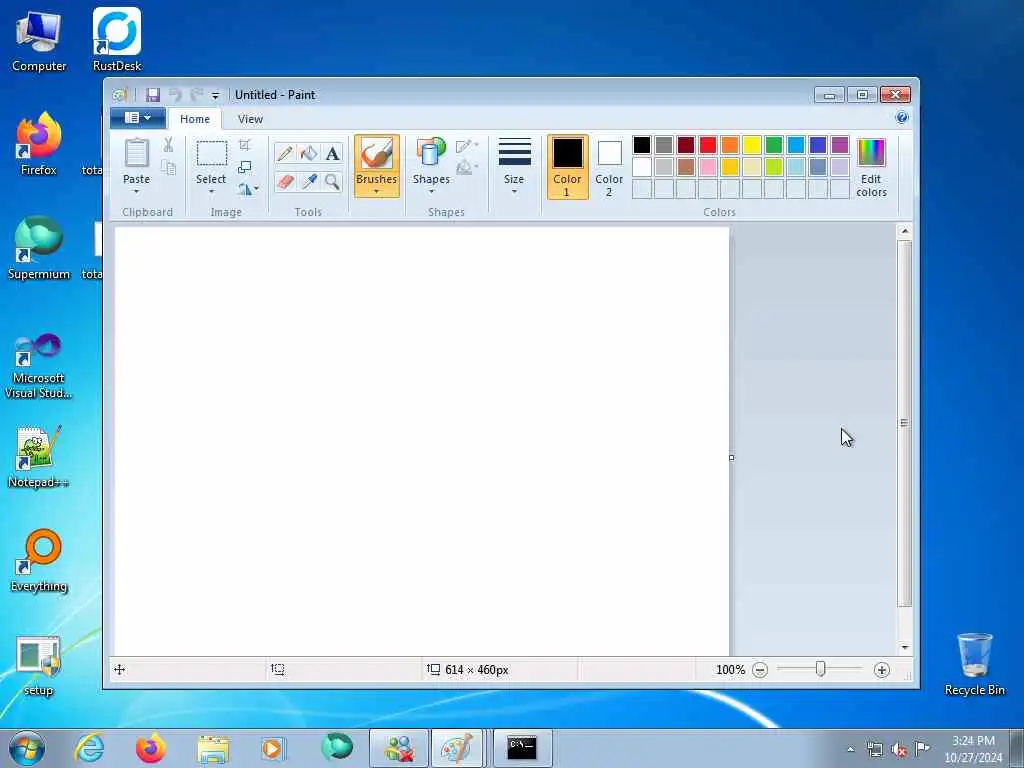Pick the green color swatch
1024x768 pixels.
(x=774, y=145)
